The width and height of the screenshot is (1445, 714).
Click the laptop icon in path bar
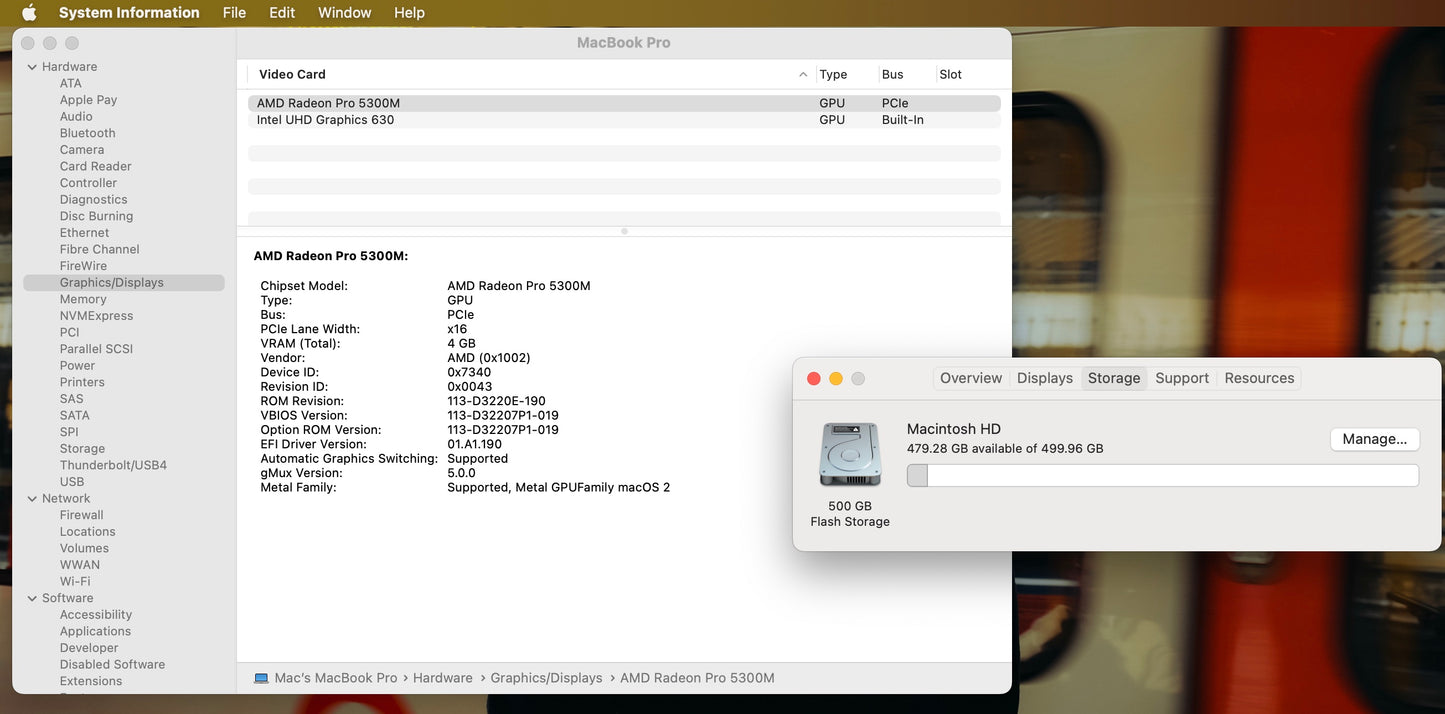(261, 678)
